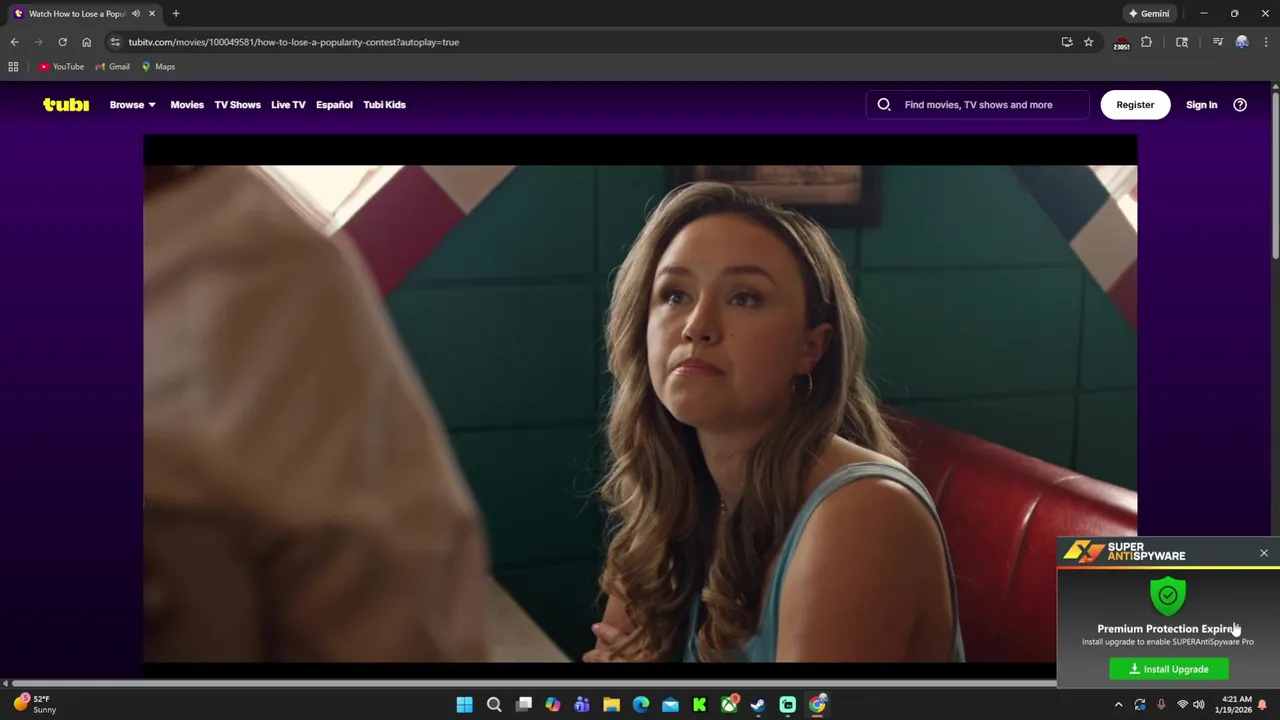Click the Register button
Viewport: 1280px width, 720px height.
(1135, 104)
